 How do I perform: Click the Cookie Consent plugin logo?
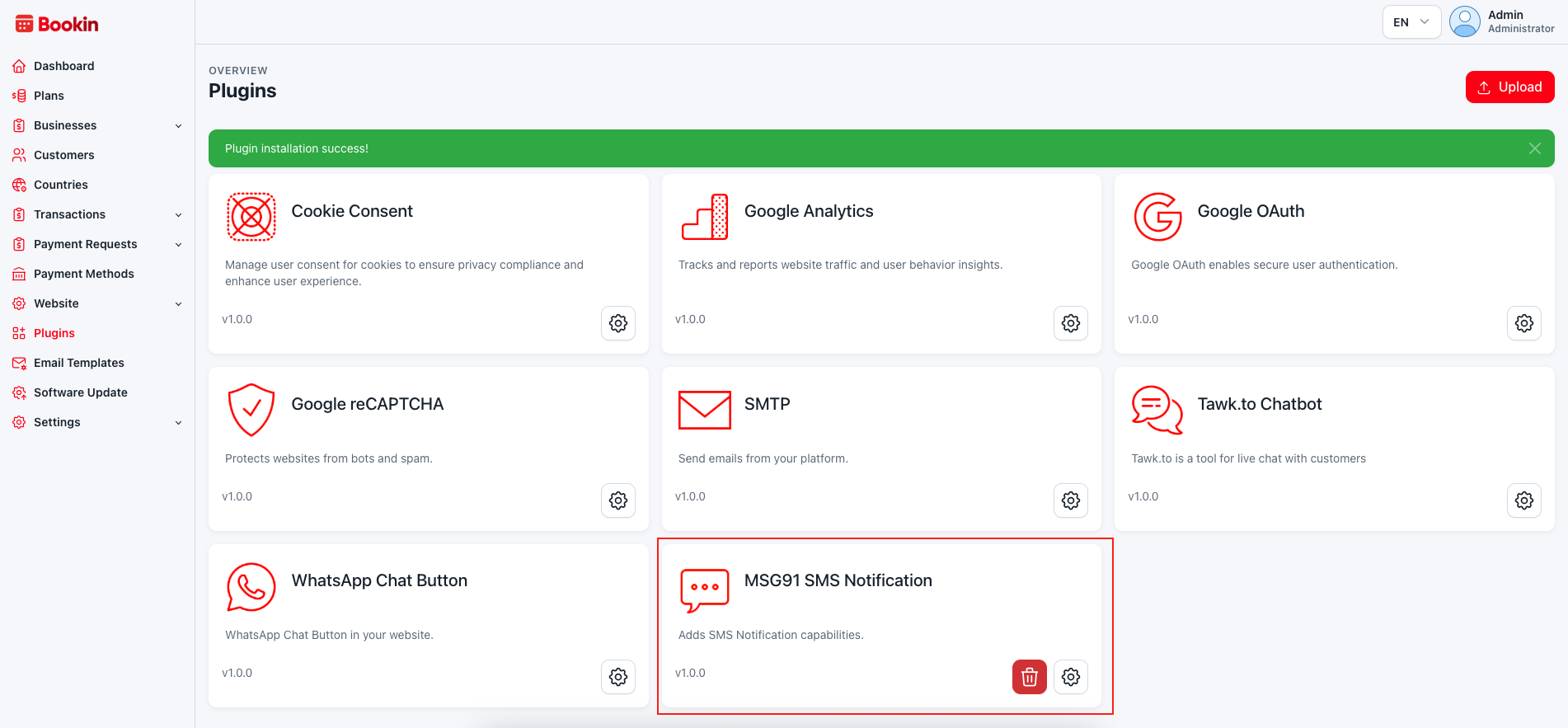[251, 217]
